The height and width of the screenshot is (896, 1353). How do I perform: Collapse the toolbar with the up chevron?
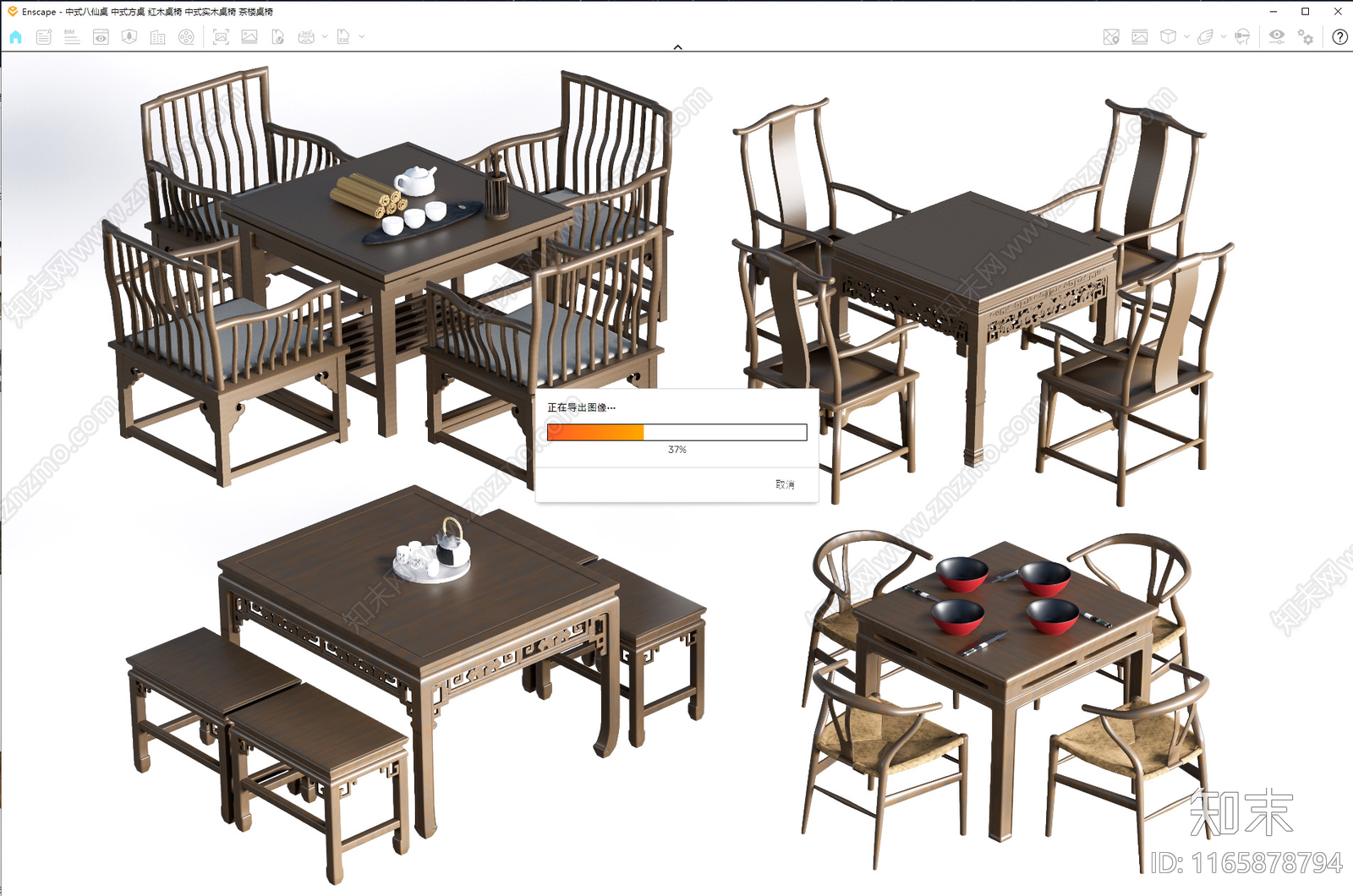point(677,47)
